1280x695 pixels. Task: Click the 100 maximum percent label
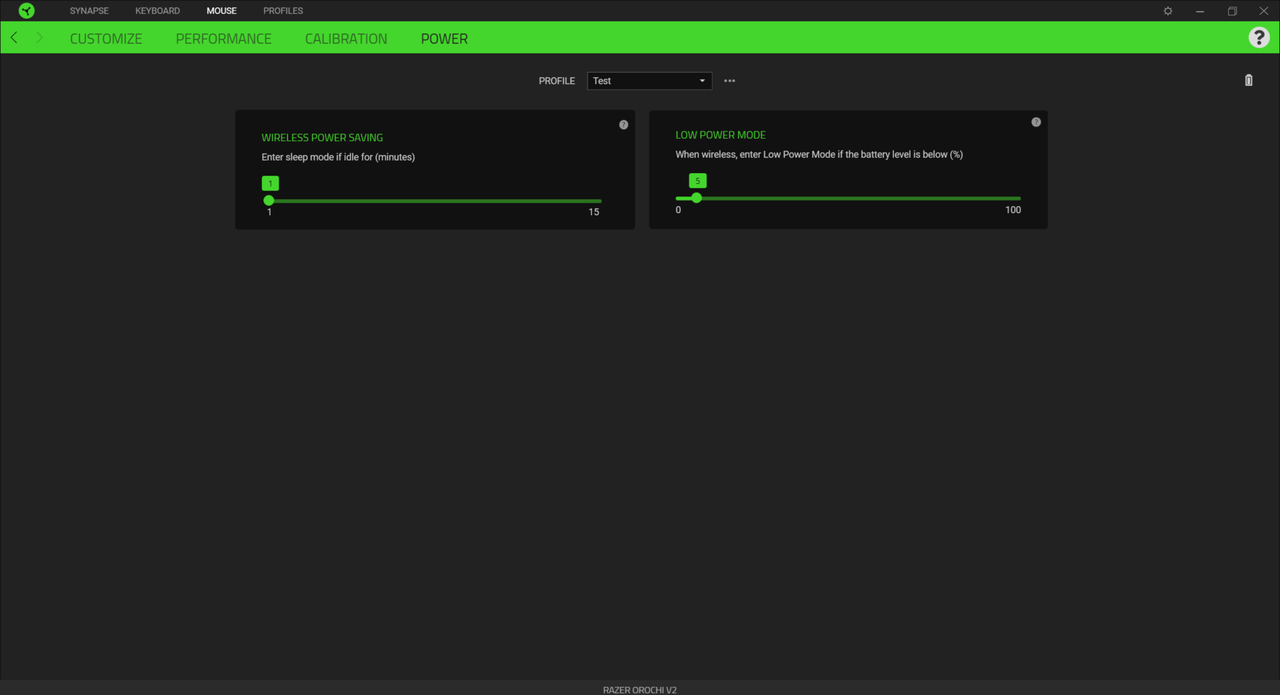(x=1013, y=210)
